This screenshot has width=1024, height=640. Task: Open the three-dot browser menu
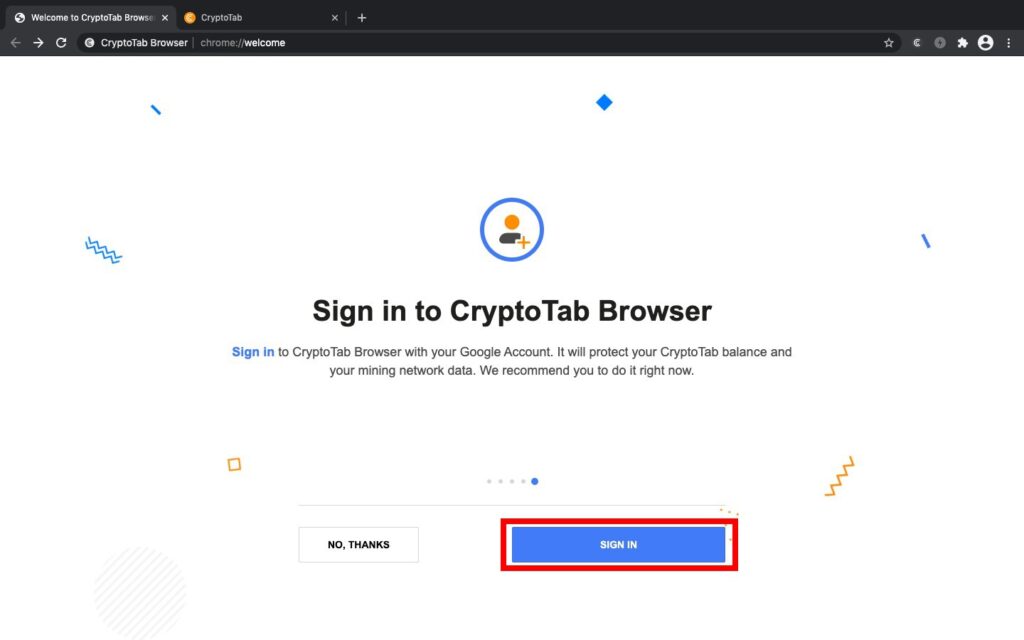tap(1009, 42)
